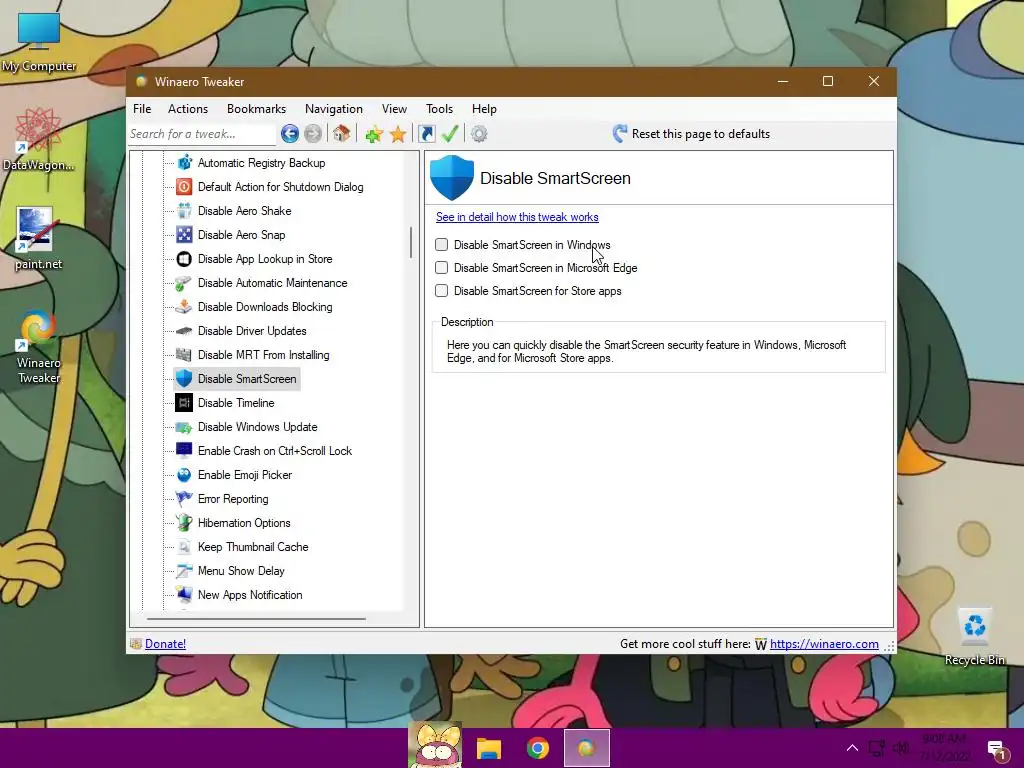Add bookmark with the green plus star
Image resolution: width=1024 pixels, height=768 pixels.
pyautogui.click(x=374, y=135)
